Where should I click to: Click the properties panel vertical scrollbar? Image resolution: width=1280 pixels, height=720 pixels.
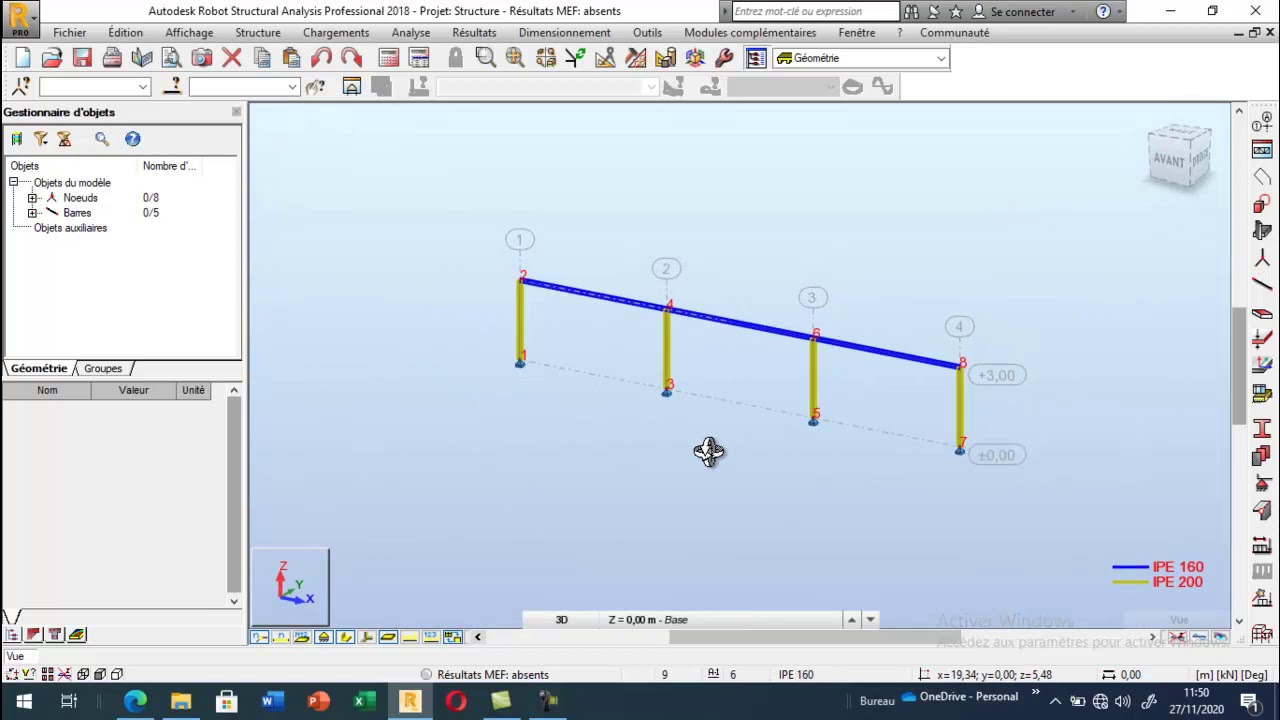click(x=234, y=495)
